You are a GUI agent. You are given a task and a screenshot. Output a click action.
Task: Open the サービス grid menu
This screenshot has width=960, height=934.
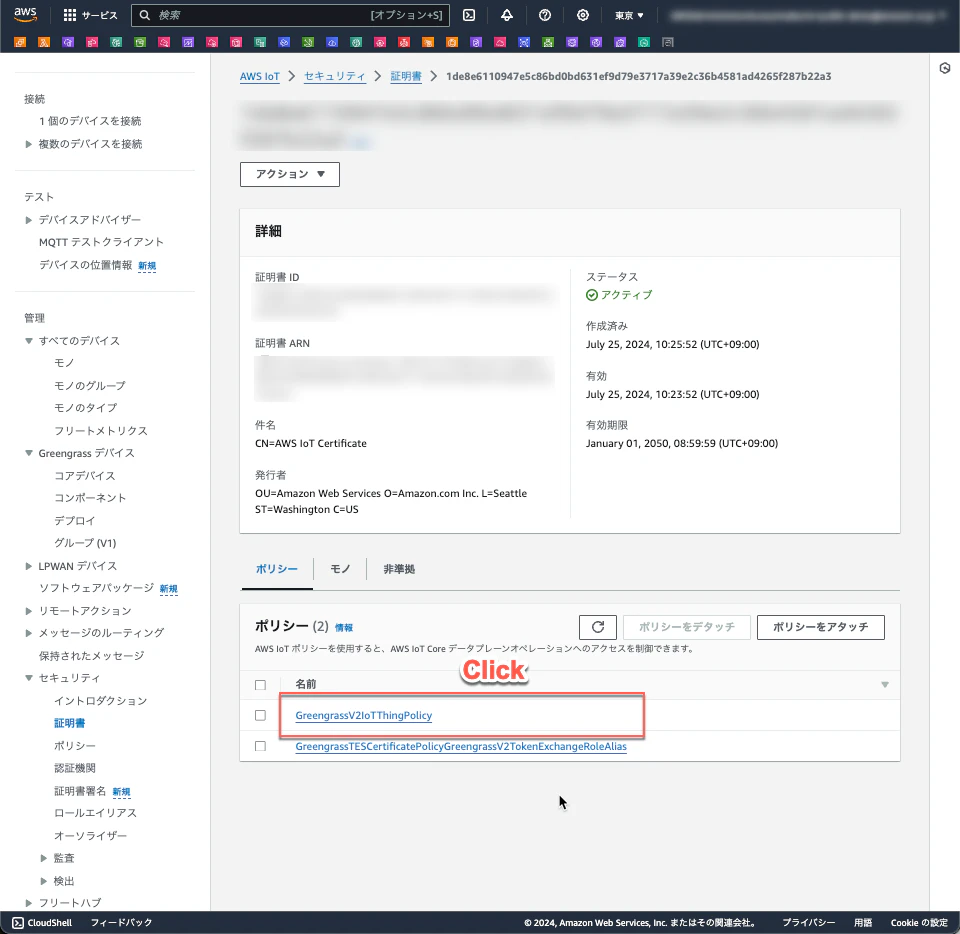pyautogui.click(x=91, y=15)
